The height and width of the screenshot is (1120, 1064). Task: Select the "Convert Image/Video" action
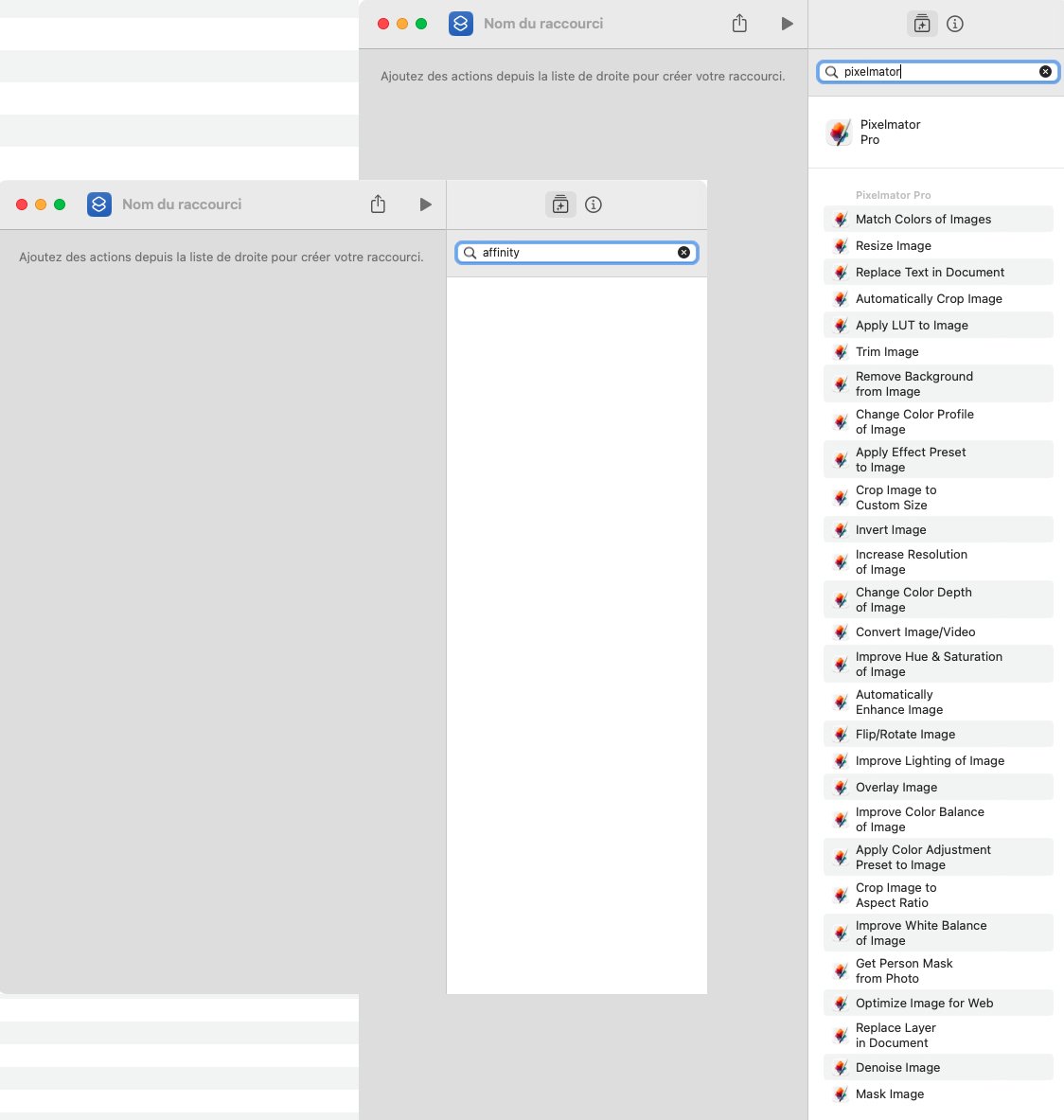coord(938,631)
